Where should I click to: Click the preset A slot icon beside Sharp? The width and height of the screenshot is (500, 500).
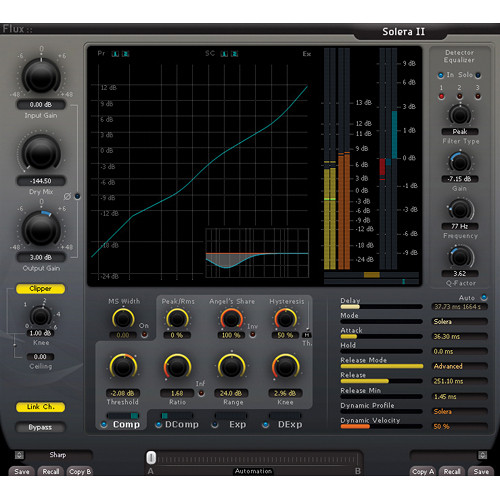[x=19, y=455]
